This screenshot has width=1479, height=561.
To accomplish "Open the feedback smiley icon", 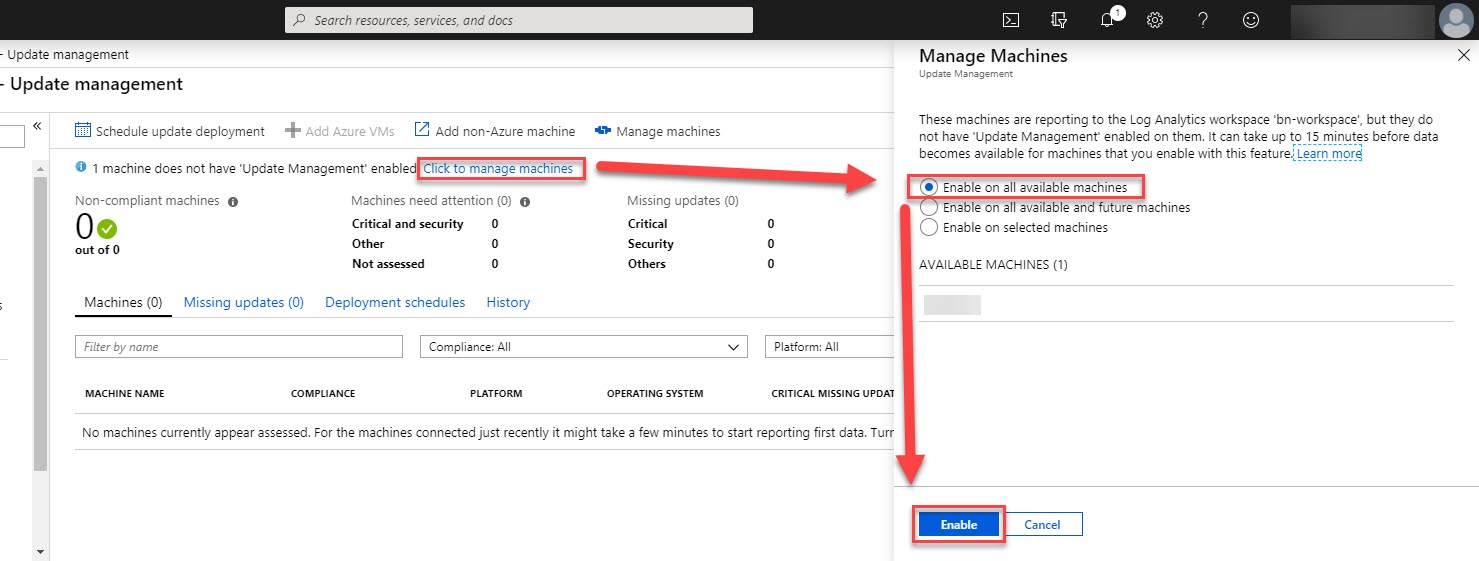I will point(1251,20).
